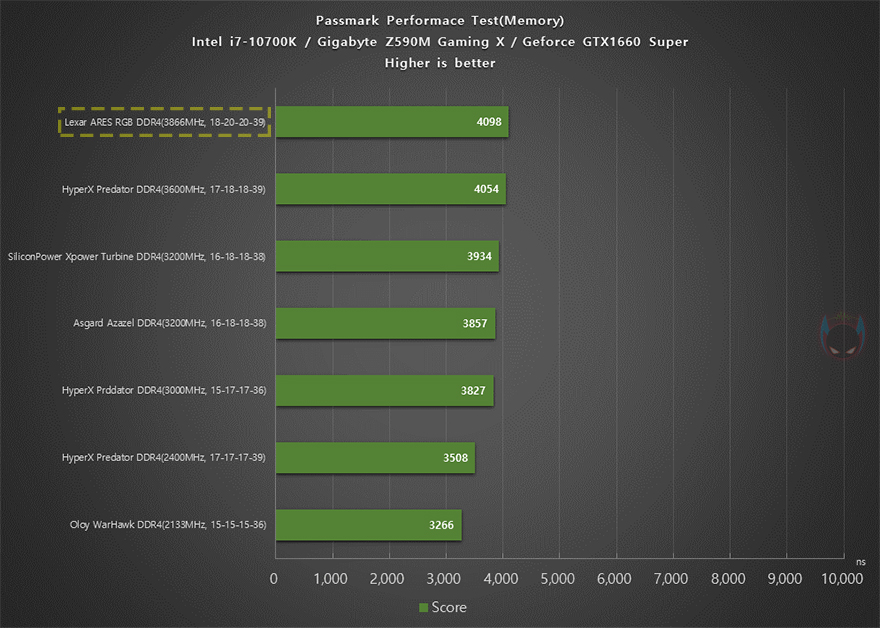Select the 'HyperX Predator DDR4(3600MHz, 17-18-18-39)' label
880x628 pixels.
click(164, 189)
